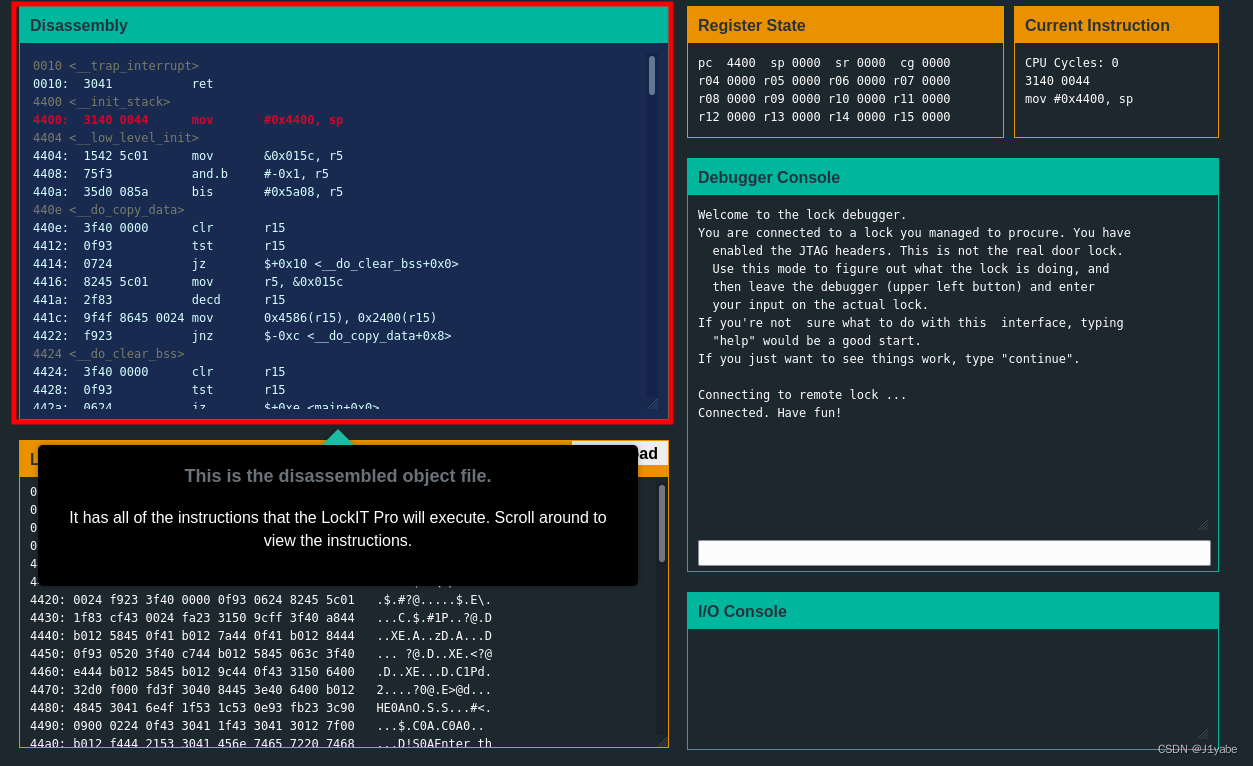This screenshot has width=1253, height=766.
Task: Focus the Debugger Console command input field
Action: click(x=953, y=552)
